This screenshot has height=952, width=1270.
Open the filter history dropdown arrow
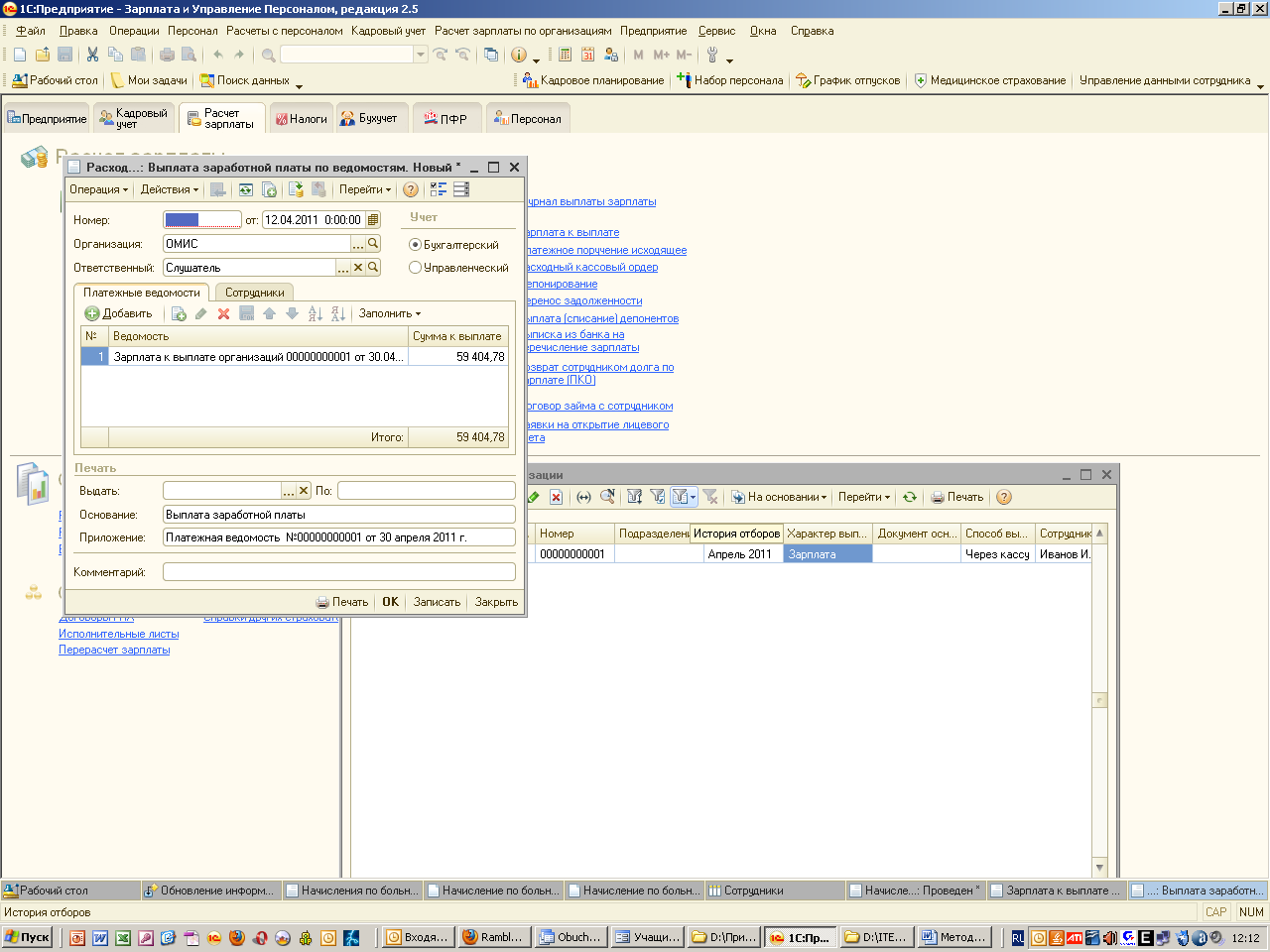[694, 497]
